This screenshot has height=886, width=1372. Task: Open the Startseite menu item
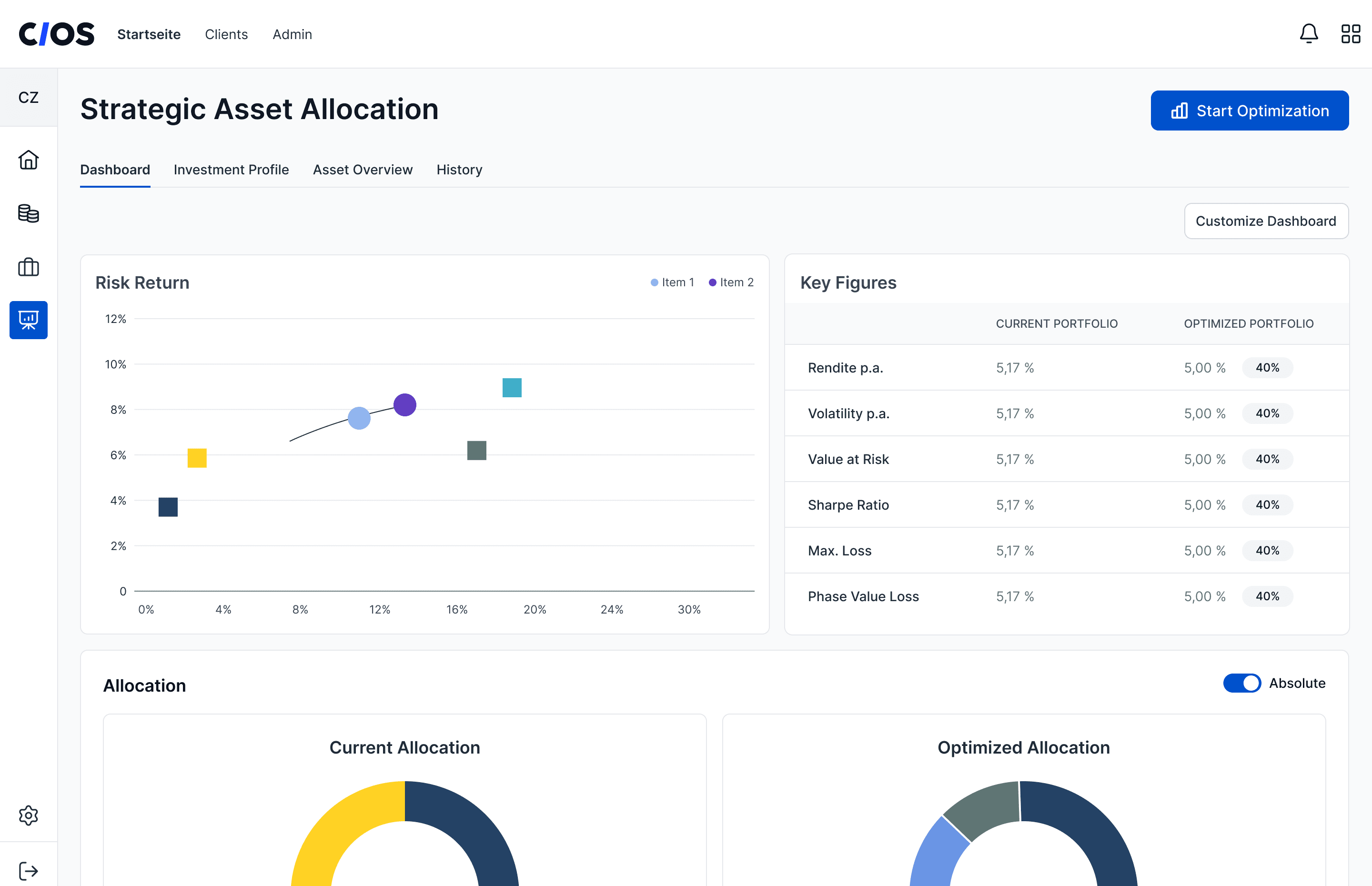(x=149, y=34)
